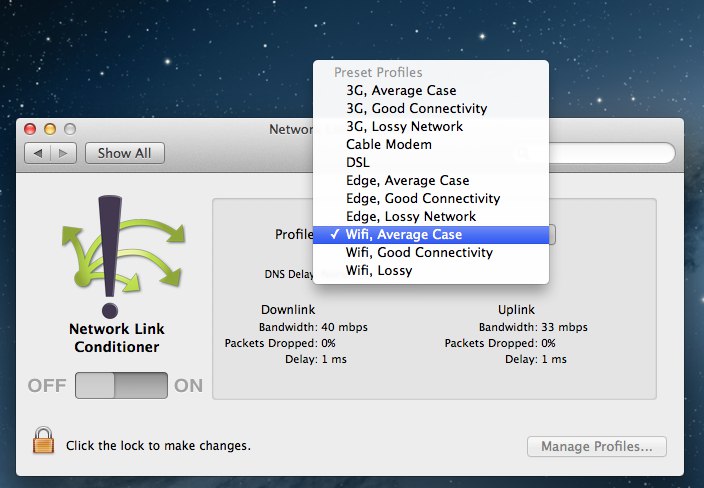Select the Wifi, Lossy profile
The image size is (704, 488).
click(431, 271)
